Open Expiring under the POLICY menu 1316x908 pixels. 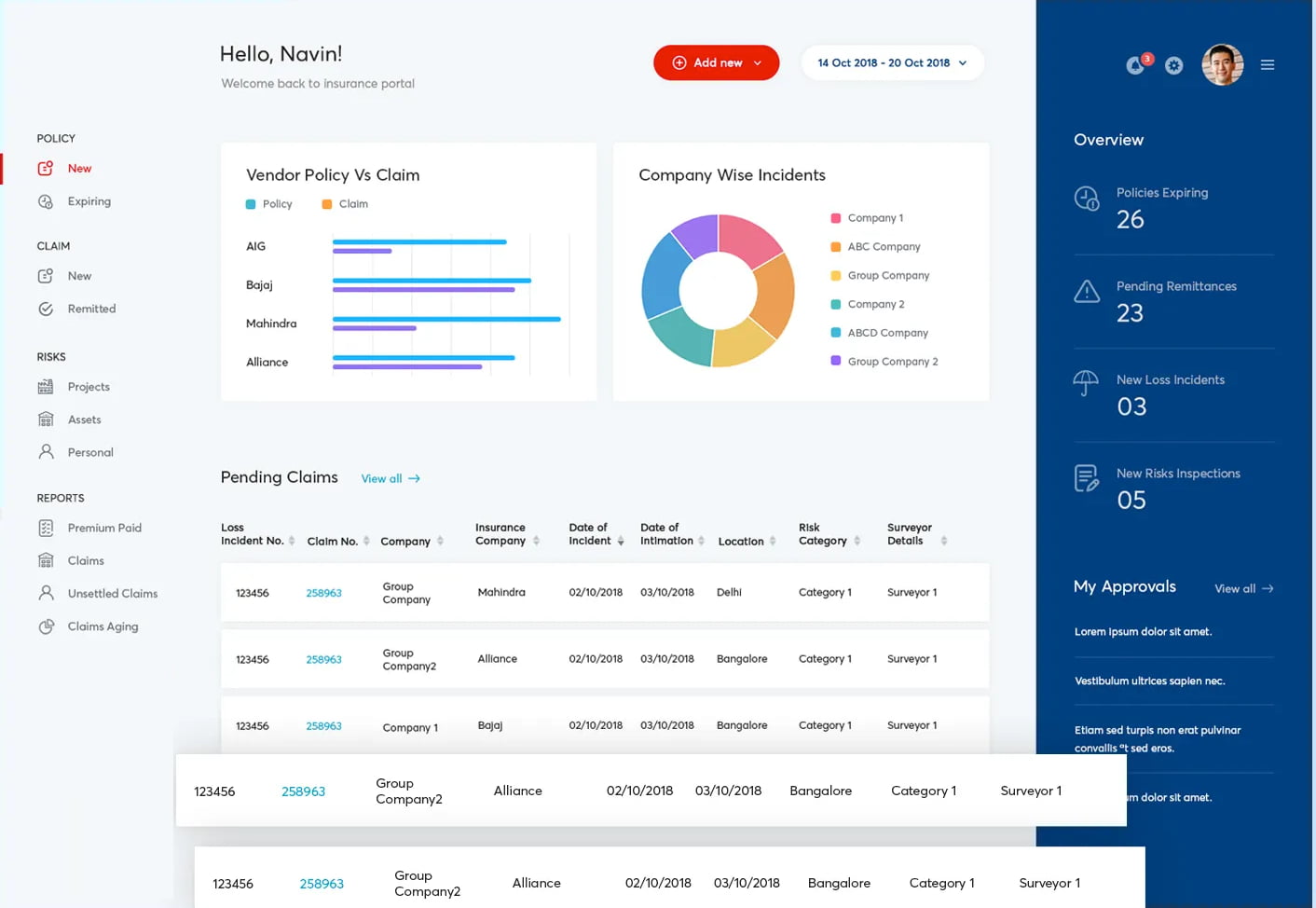click(88, 201)
